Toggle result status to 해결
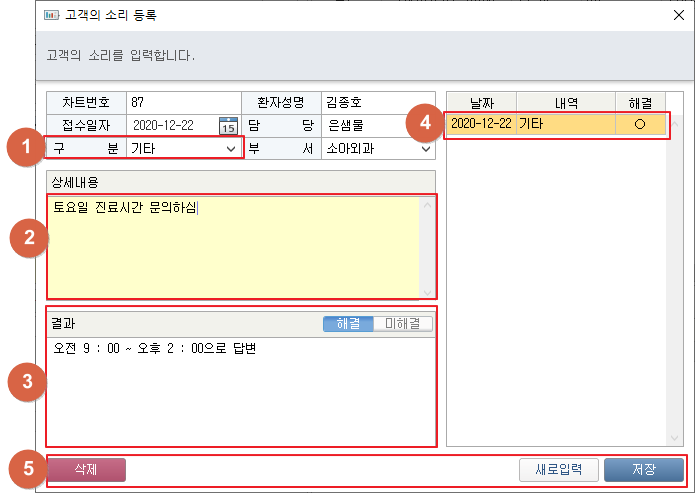Image resolution: width=695 pixels, height=493 pixels. tap(347, 324)
